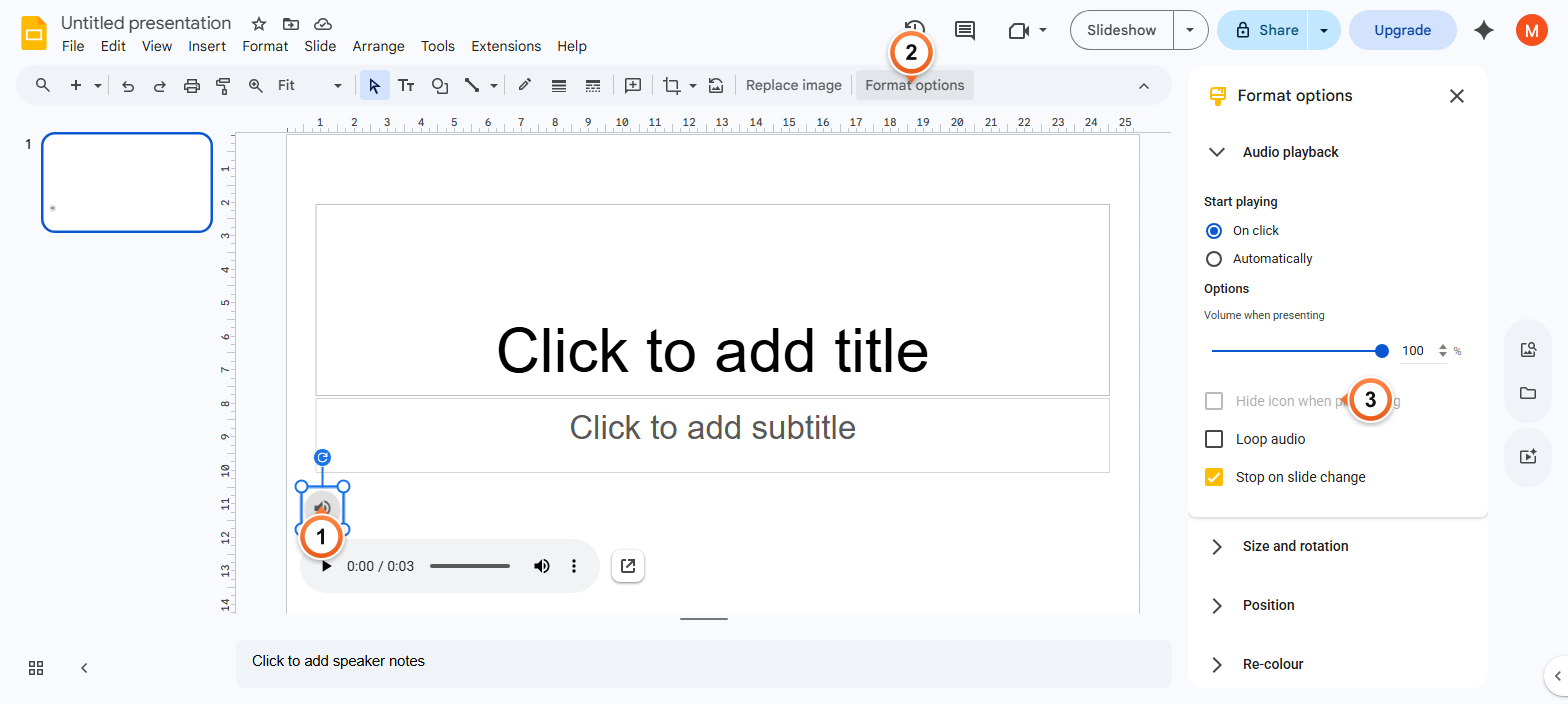1568x704 pixels.
Task: Open the shape insert tool
Action: click(439, 86)
